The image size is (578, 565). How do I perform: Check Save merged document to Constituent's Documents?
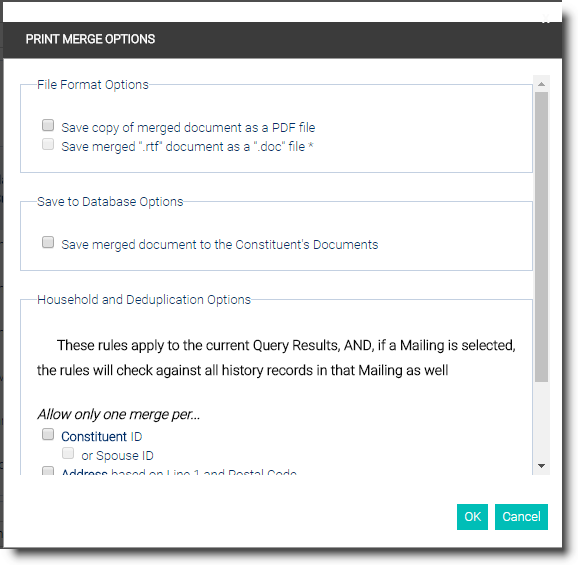click(x=48, y=243)
